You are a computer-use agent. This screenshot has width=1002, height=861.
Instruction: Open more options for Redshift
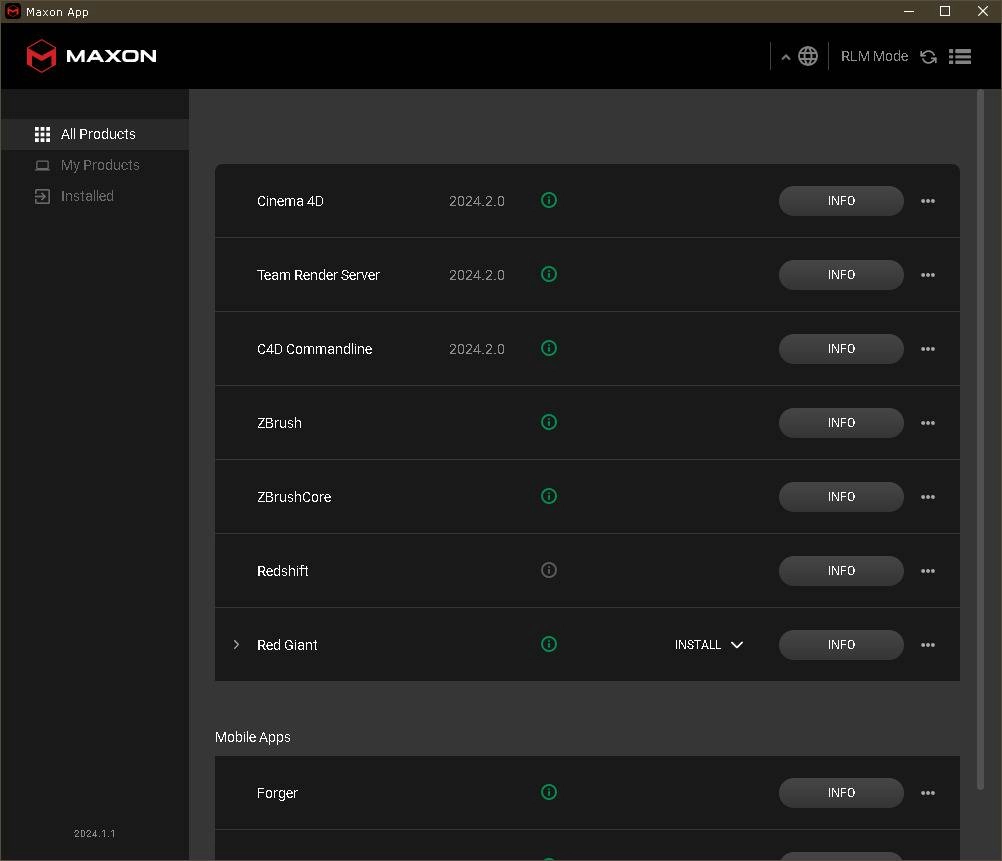pyautogui.click(x=928, y=571)
